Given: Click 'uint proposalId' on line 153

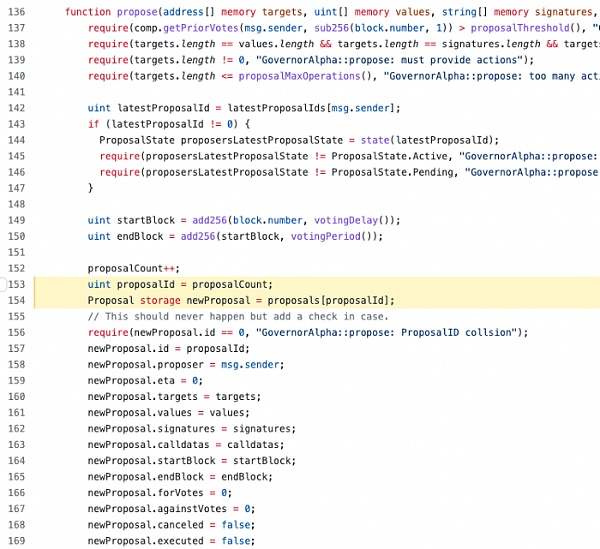Looking at the screenshot, I should 131,285.
